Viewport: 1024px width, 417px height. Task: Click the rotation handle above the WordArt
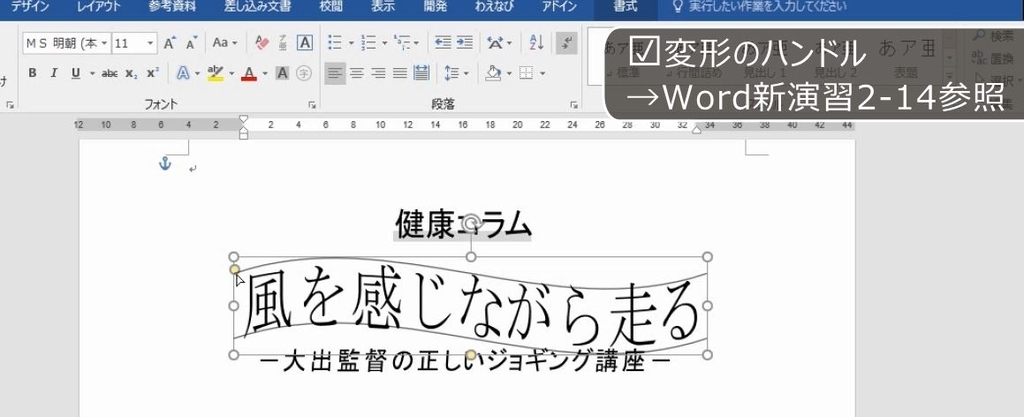click(x=471, y=224)
